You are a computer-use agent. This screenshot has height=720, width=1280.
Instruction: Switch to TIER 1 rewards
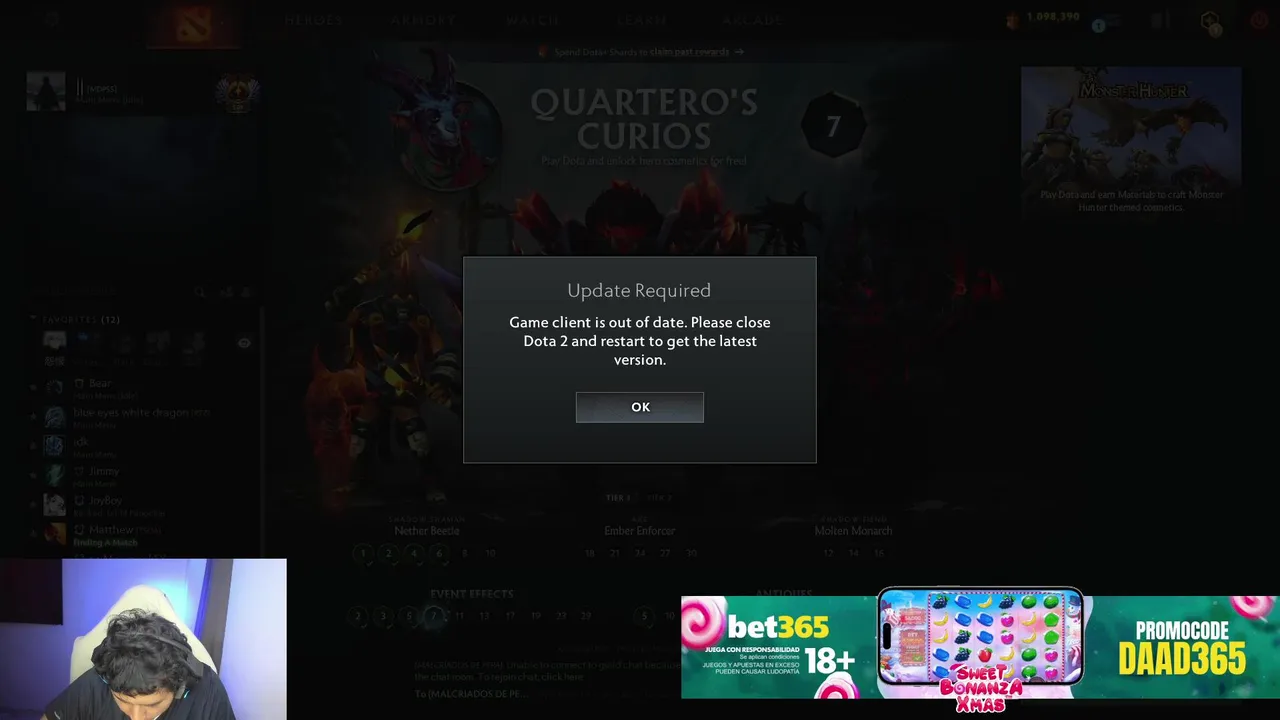[618, 497]
